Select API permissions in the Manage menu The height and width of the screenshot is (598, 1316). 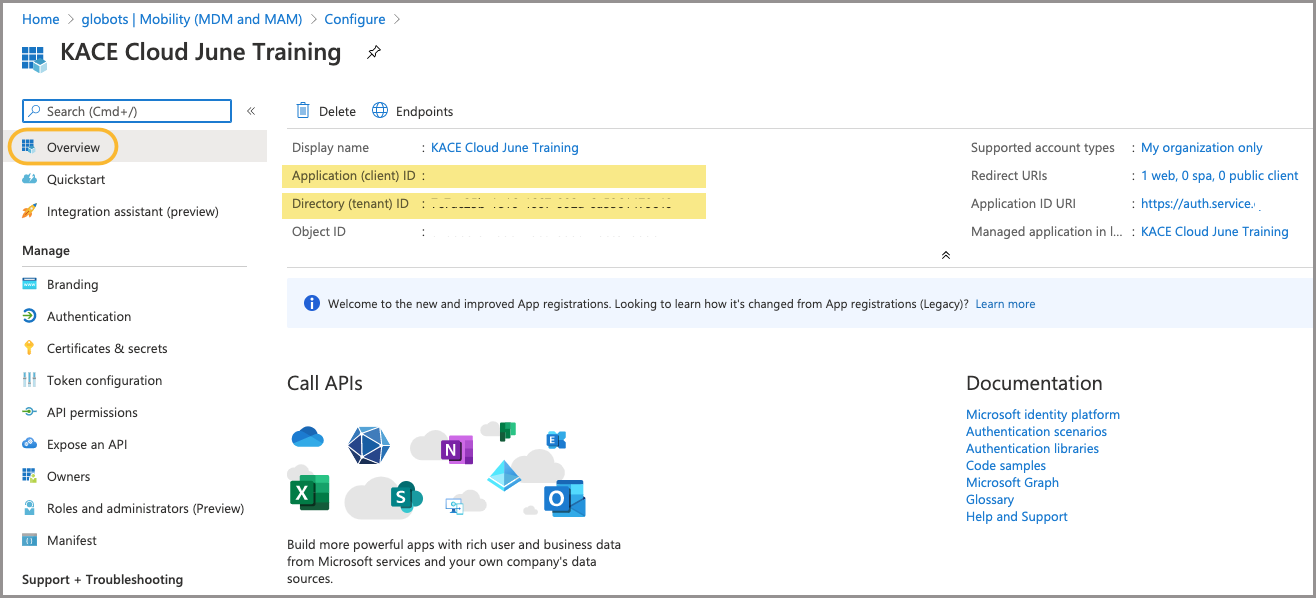click(x=92, y=412)
